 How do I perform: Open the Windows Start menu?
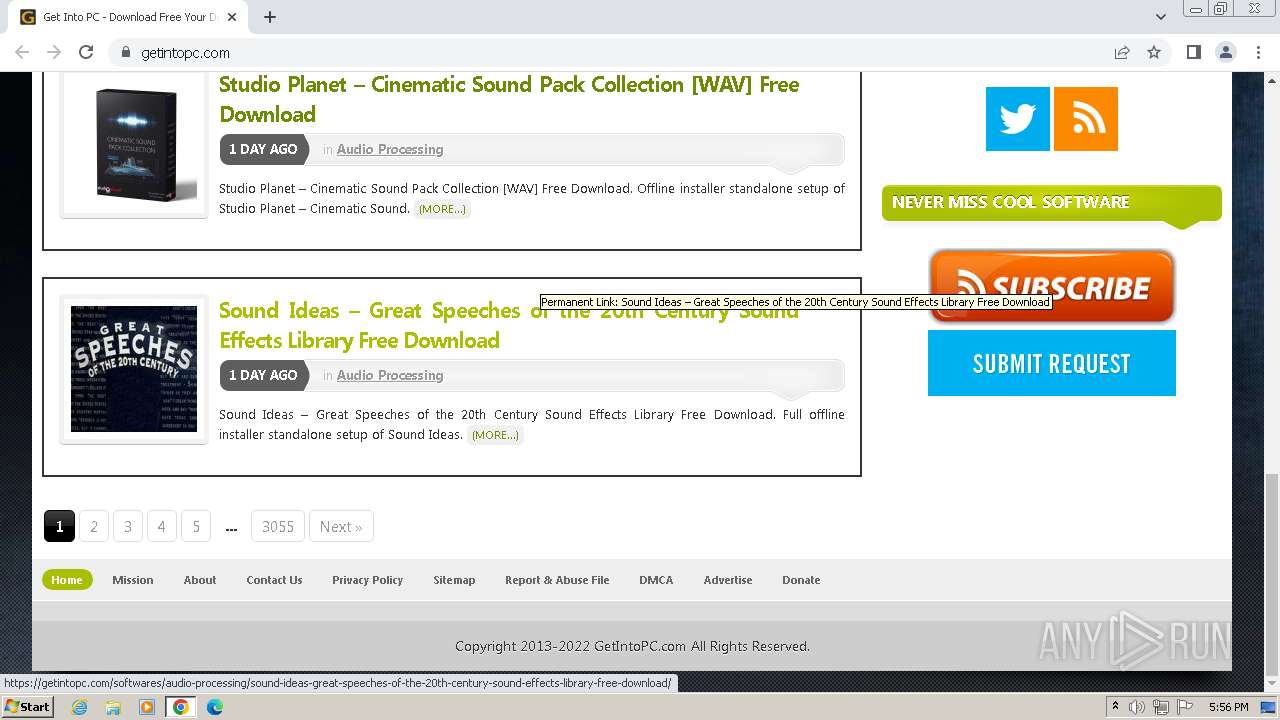[x=28, y=707]
